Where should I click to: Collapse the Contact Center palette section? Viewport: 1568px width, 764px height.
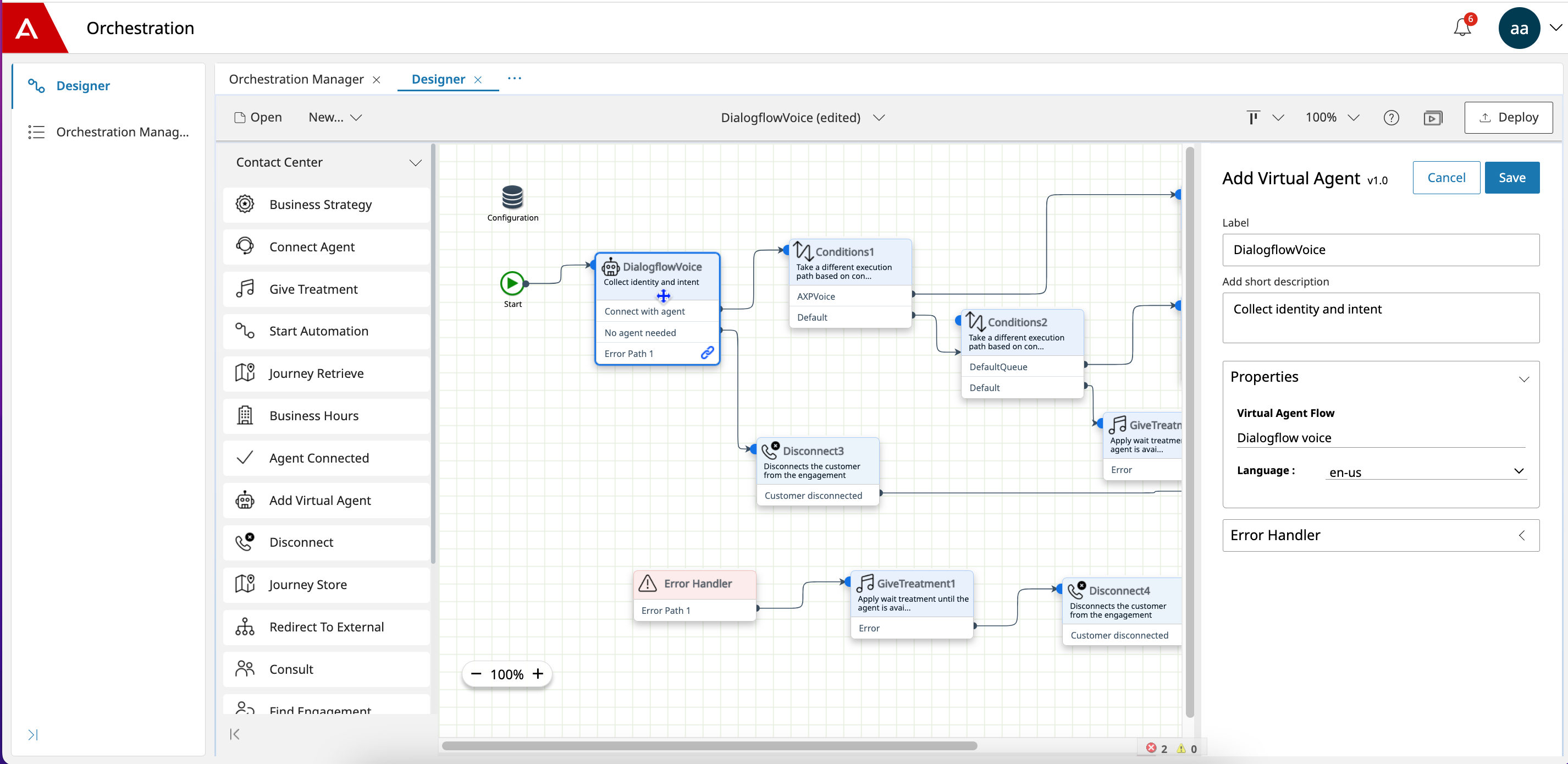click(x=415, y=163)
